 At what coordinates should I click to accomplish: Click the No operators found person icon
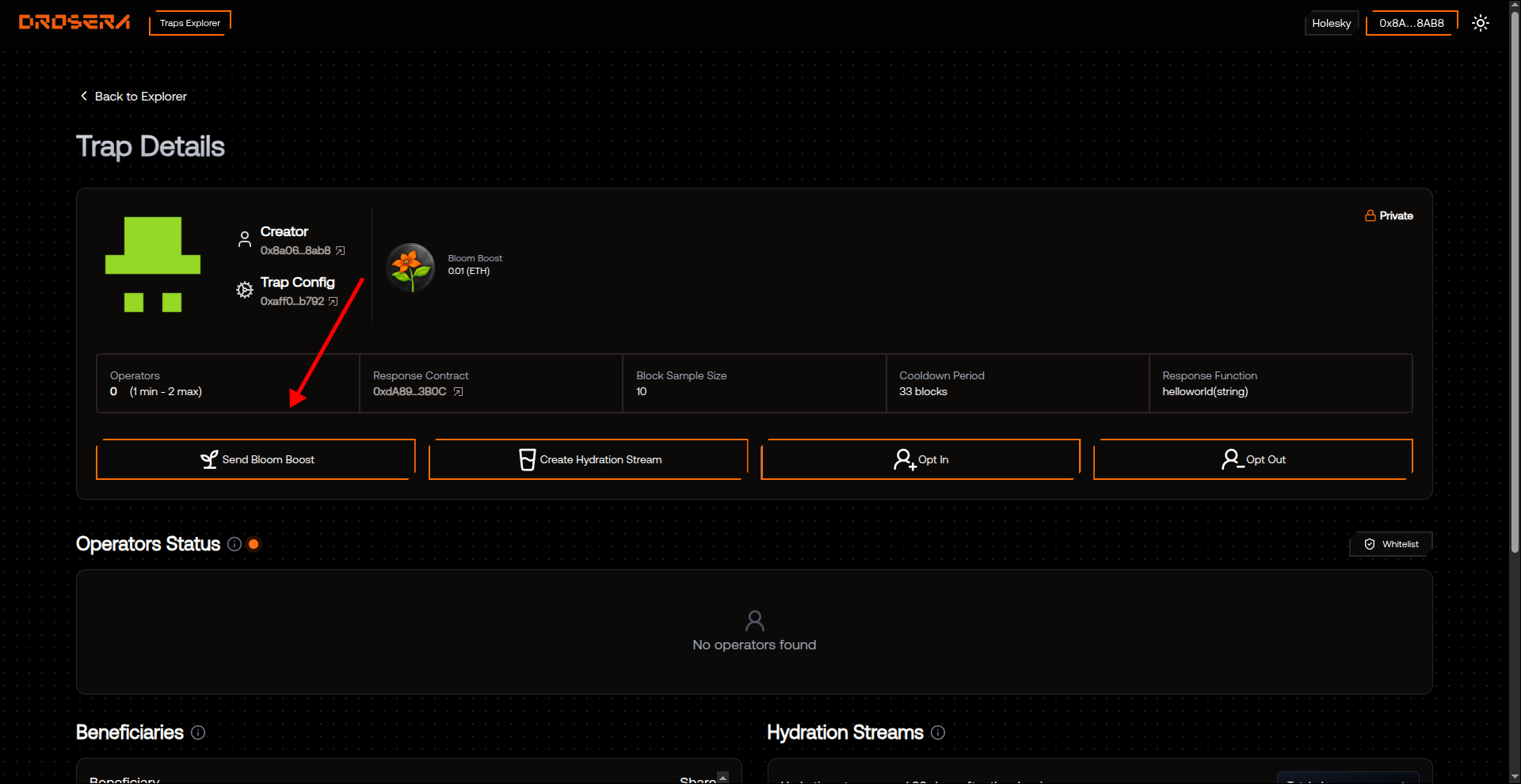755,620
